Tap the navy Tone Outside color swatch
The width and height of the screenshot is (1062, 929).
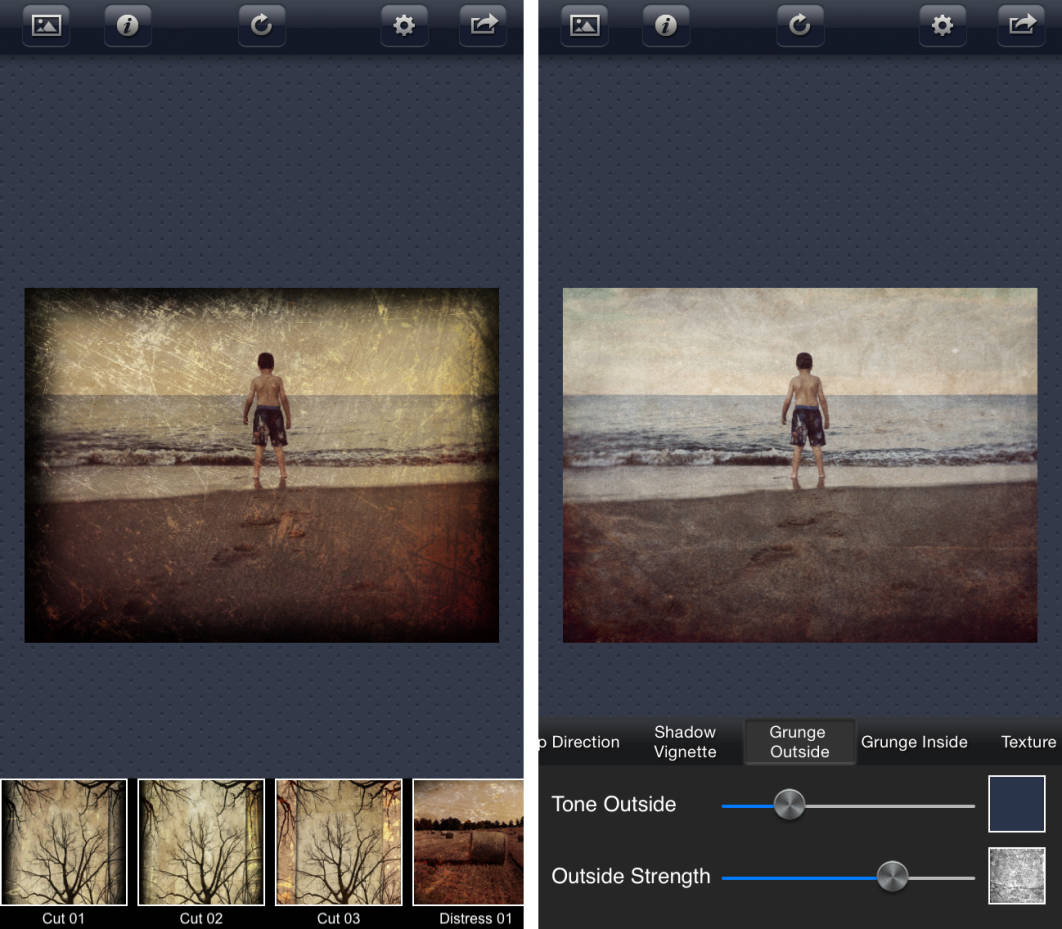coord(1016,802)
